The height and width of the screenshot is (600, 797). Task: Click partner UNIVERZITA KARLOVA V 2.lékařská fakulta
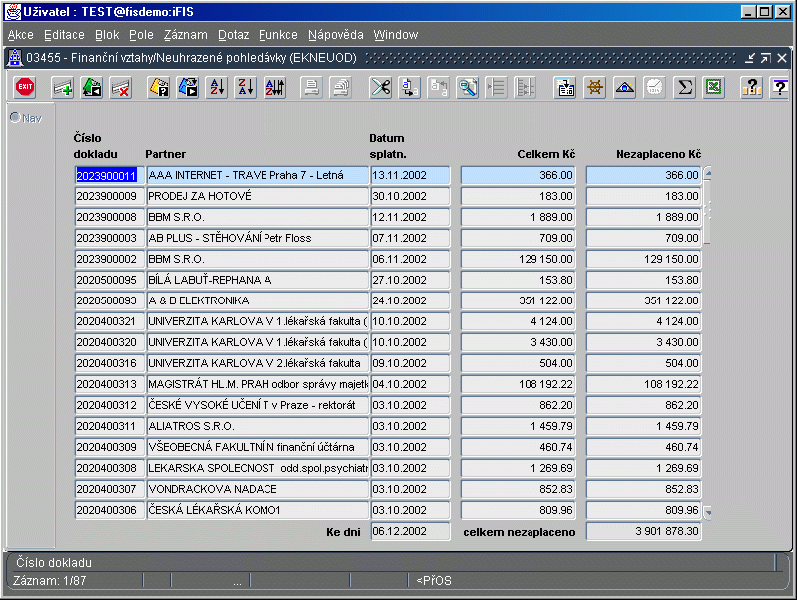coord(257,363)
